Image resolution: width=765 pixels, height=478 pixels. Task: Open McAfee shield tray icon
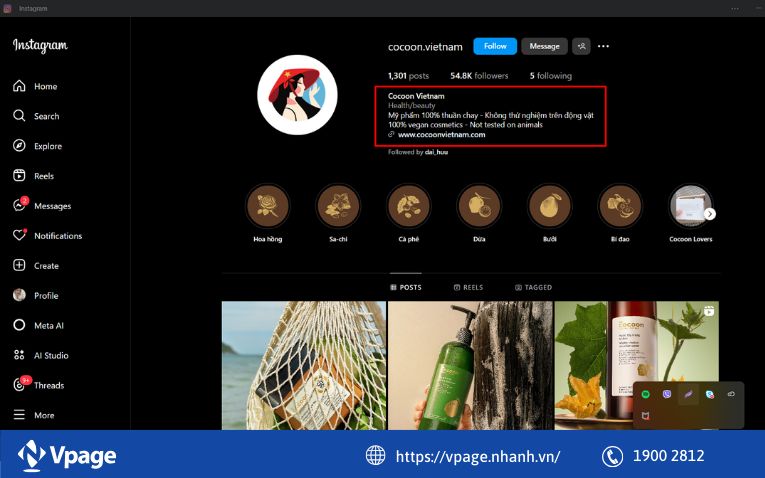(645, 416)
